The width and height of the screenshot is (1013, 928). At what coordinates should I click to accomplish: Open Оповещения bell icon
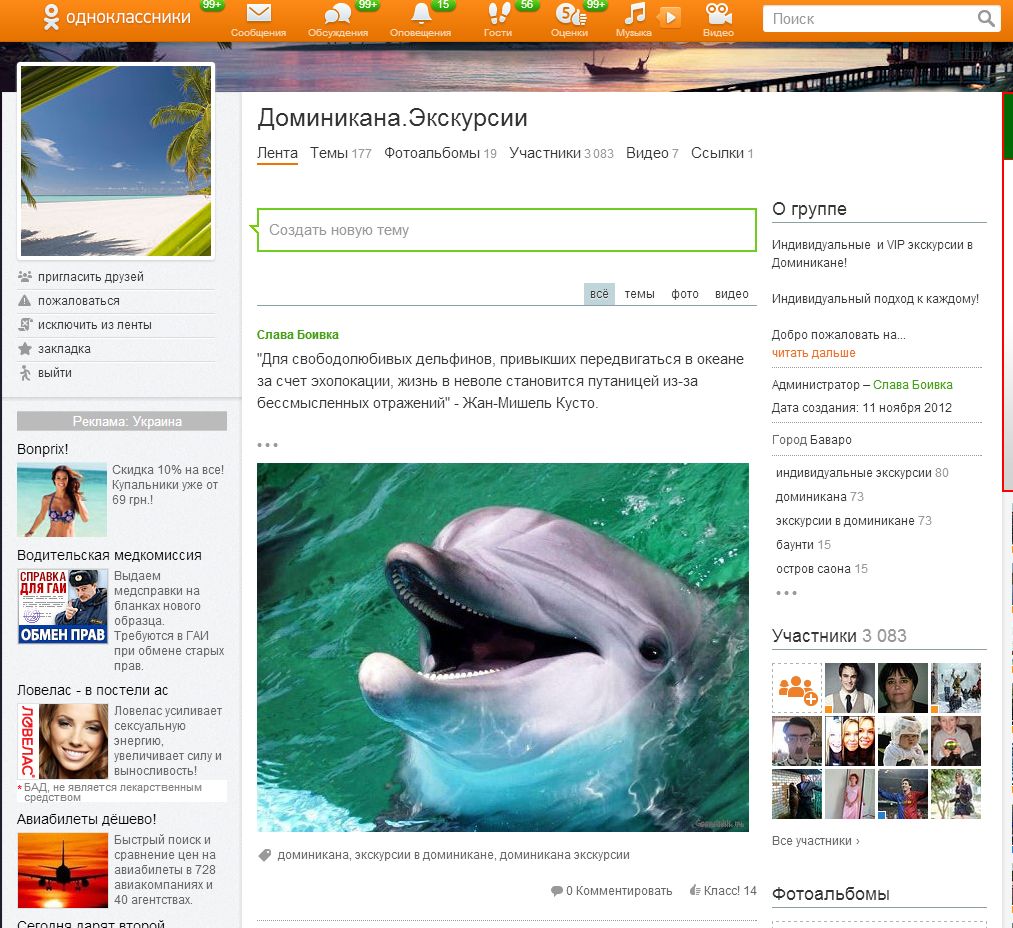pos(421,14)
